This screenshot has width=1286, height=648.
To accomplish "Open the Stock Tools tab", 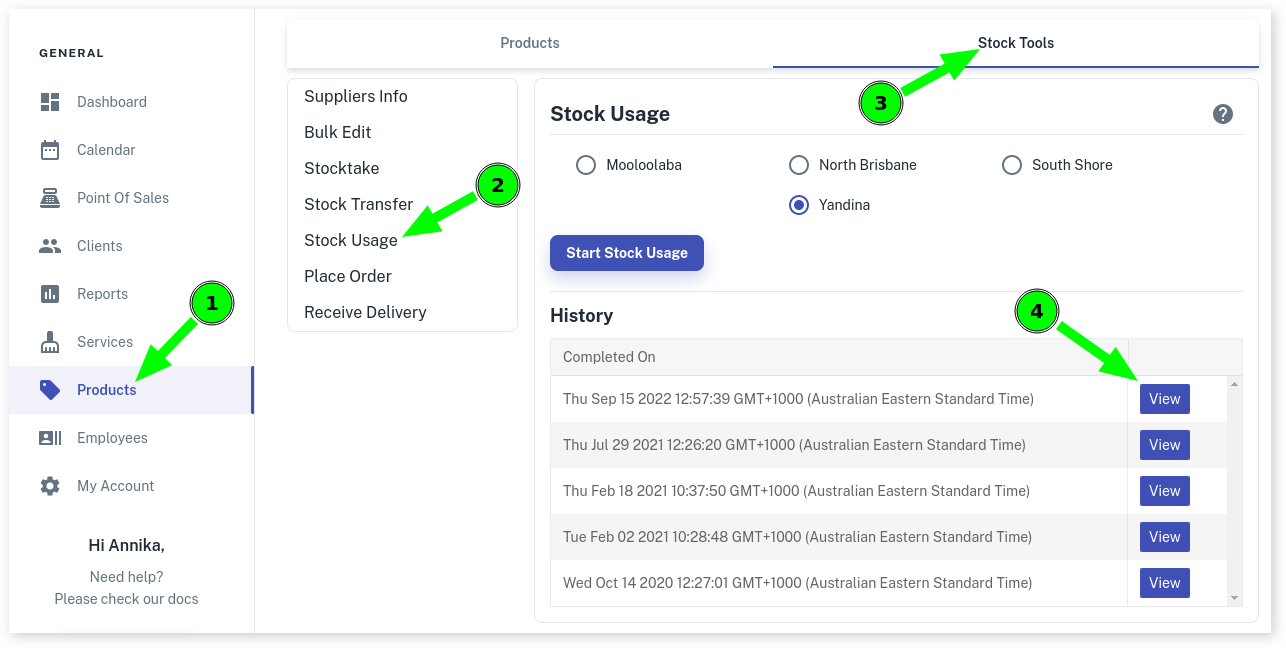I will (x=1015, y=43).
